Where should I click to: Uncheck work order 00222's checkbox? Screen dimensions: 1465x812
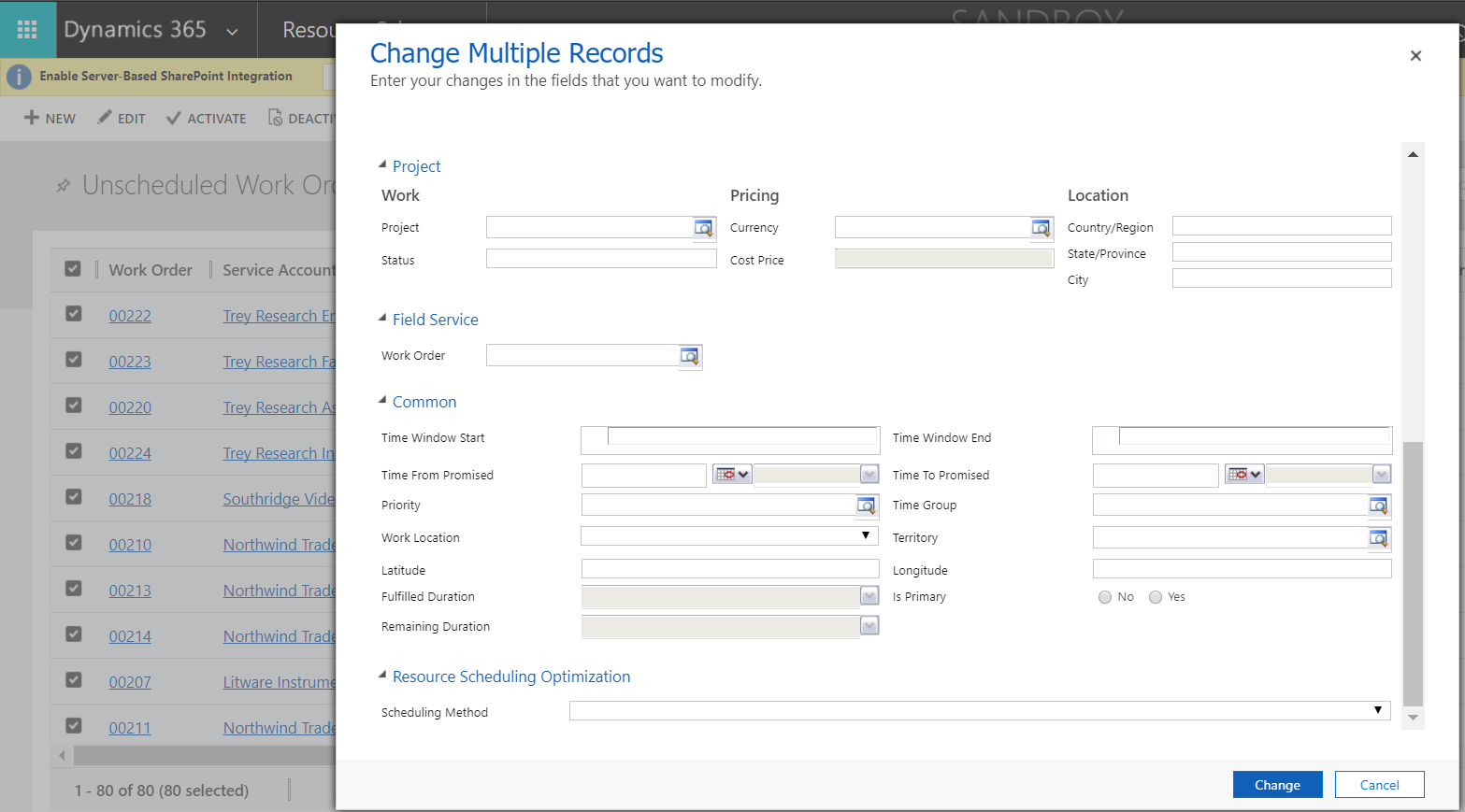(73, 315)
